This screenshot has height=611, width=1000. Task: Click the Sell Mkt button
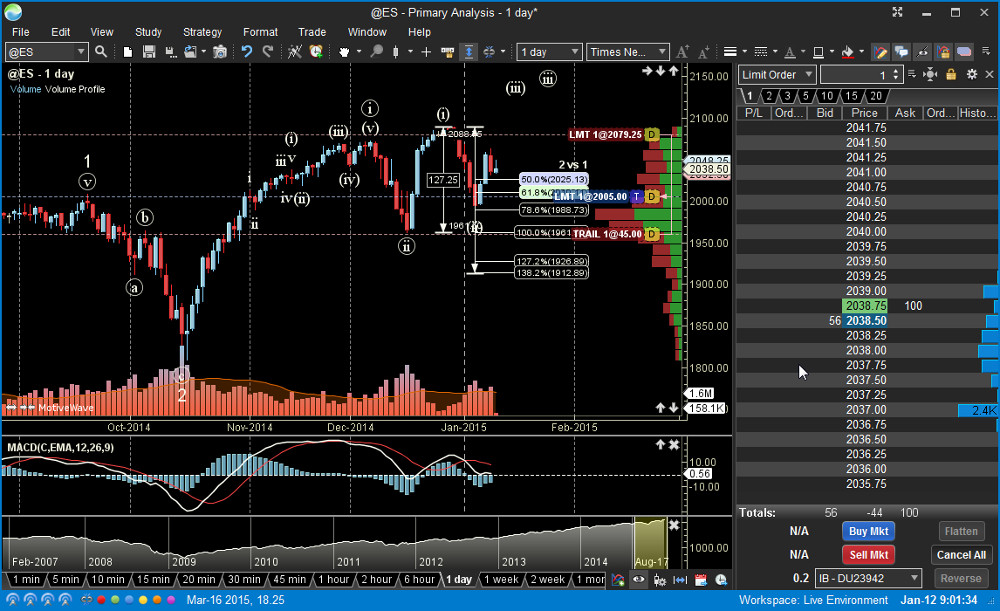pyautogui.click(x=868, y=555)
